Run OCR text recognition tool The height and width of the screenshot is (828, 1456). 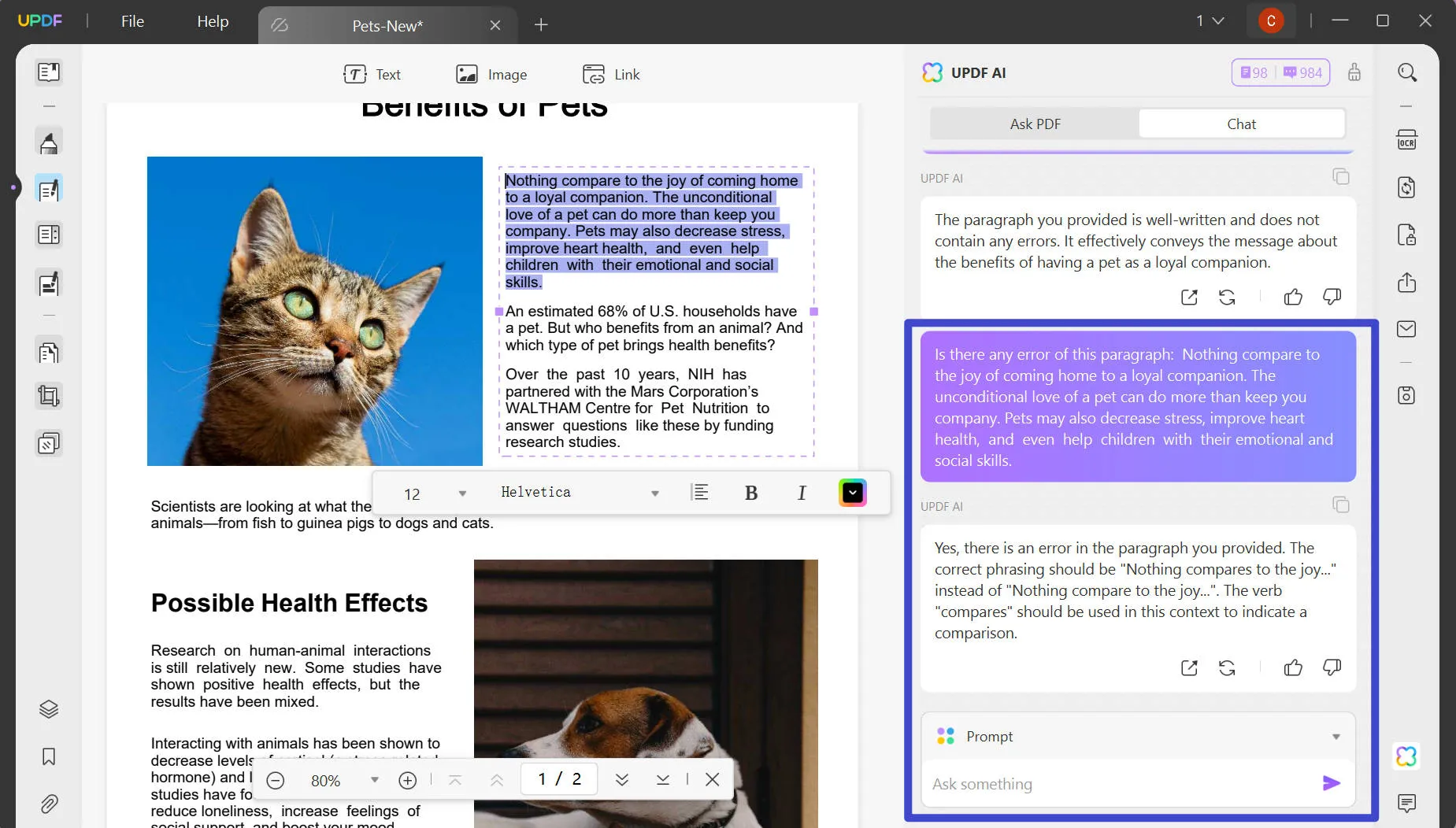(x=1407, y=140)
